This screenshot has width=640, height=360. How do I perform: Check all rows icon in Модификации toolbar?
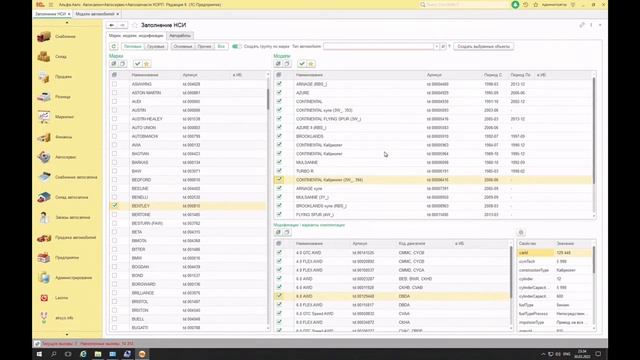coord(278,232)
